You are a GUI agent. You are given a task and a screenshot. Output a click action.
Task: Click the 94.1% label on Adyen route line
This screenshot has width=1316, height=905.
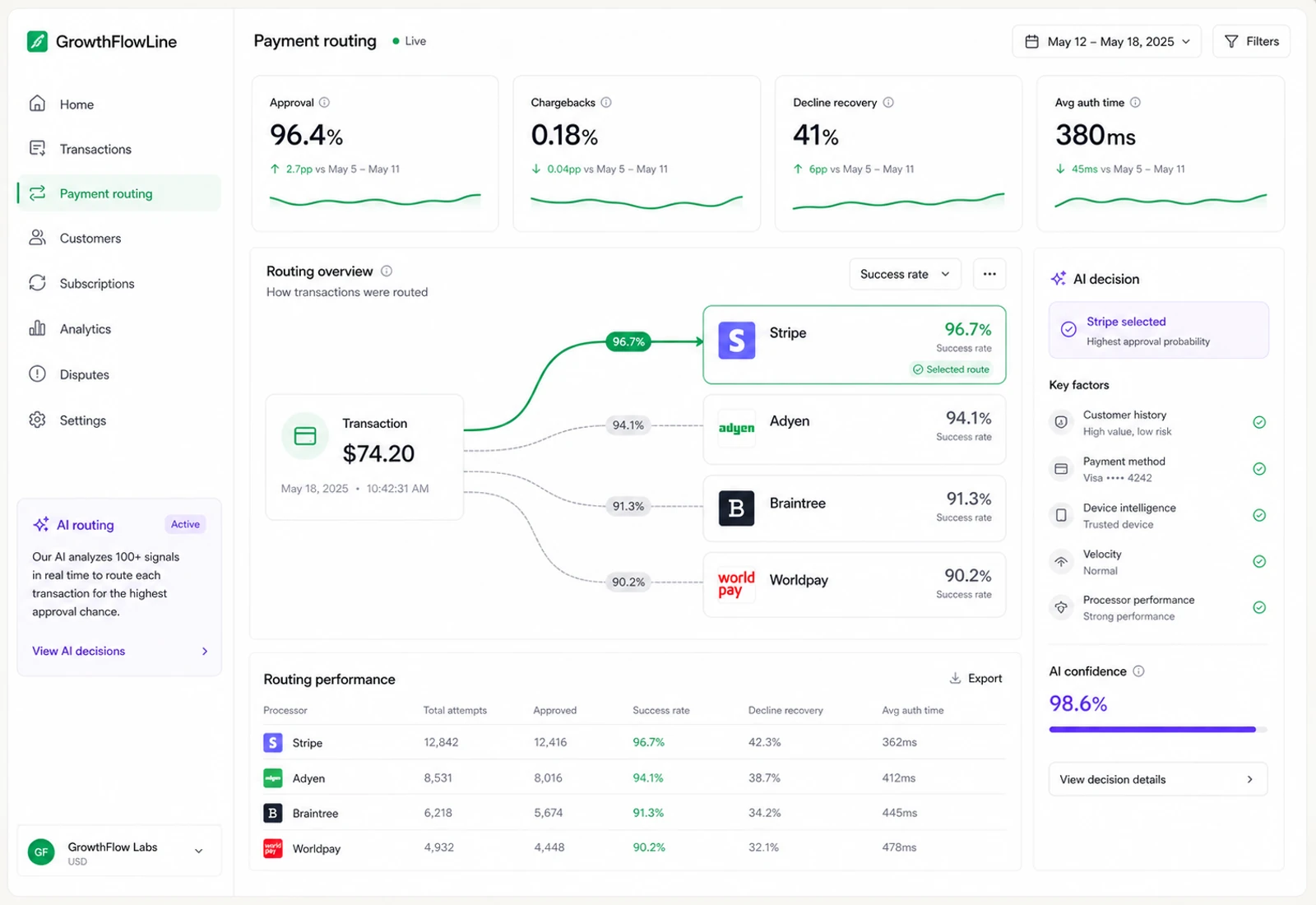(x=628, y=425)
